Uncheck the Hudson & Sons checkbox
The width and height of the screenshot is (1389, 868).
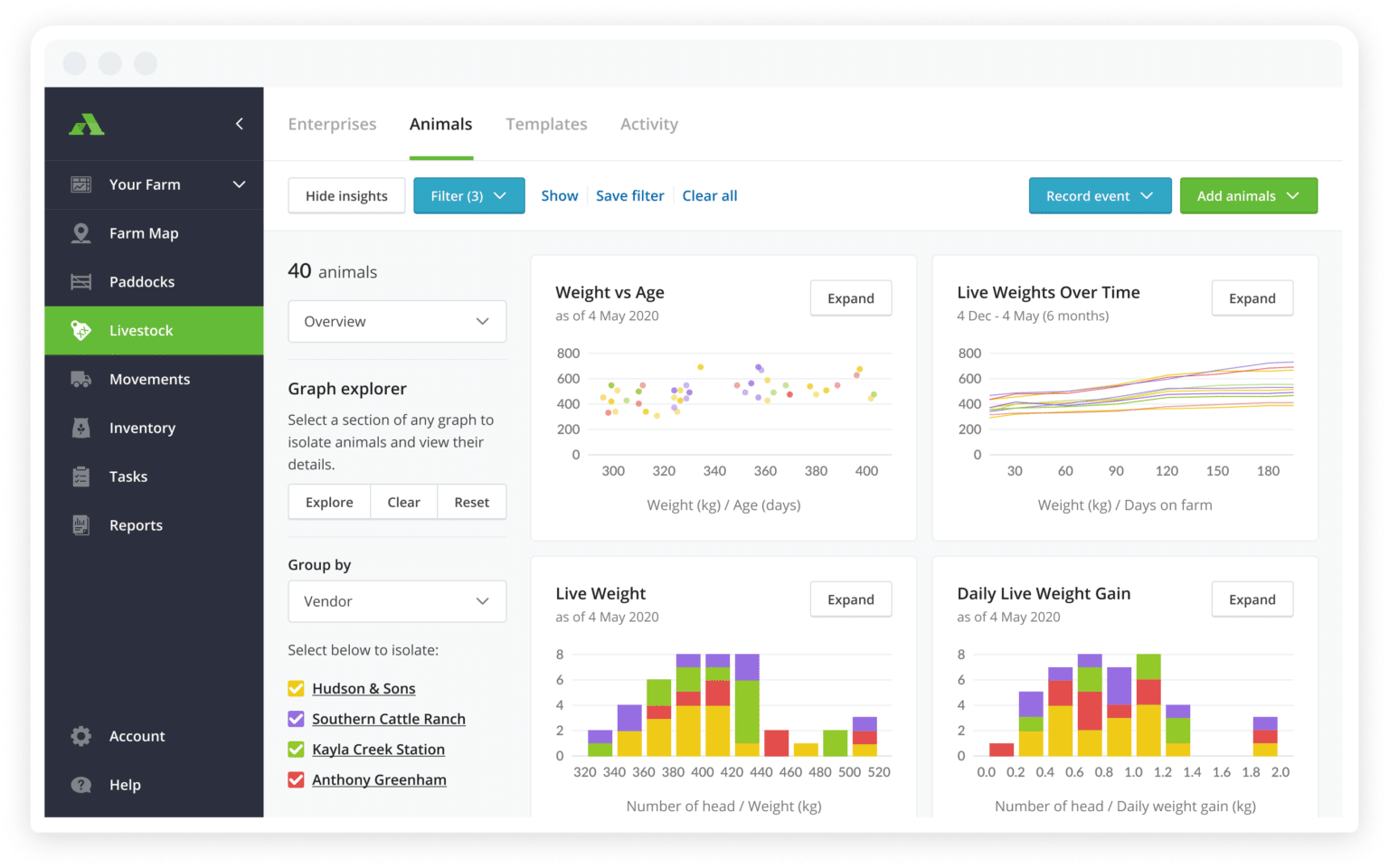pos(296,689)
